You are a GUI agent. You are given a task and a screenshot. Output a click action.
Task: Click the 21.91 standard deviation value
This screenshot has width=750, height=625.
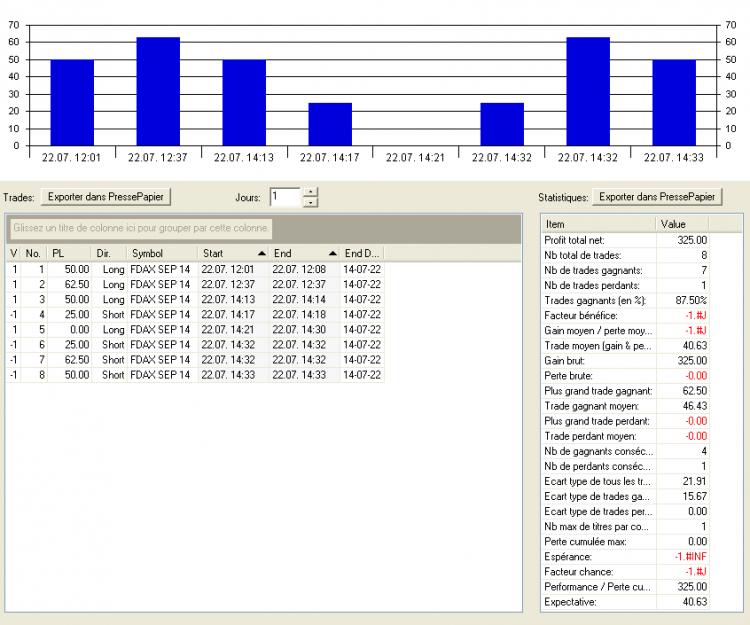click(682, 481)
